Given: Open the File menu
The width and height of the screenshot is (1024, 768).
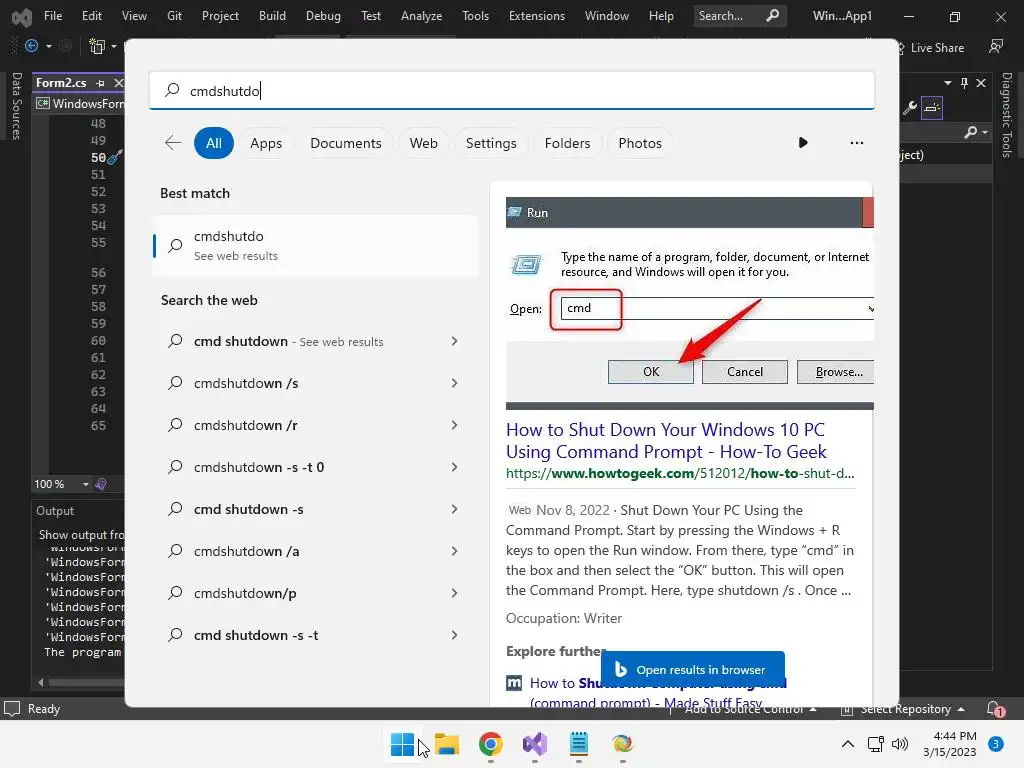Looking at the screenshot, I should 53,16.
